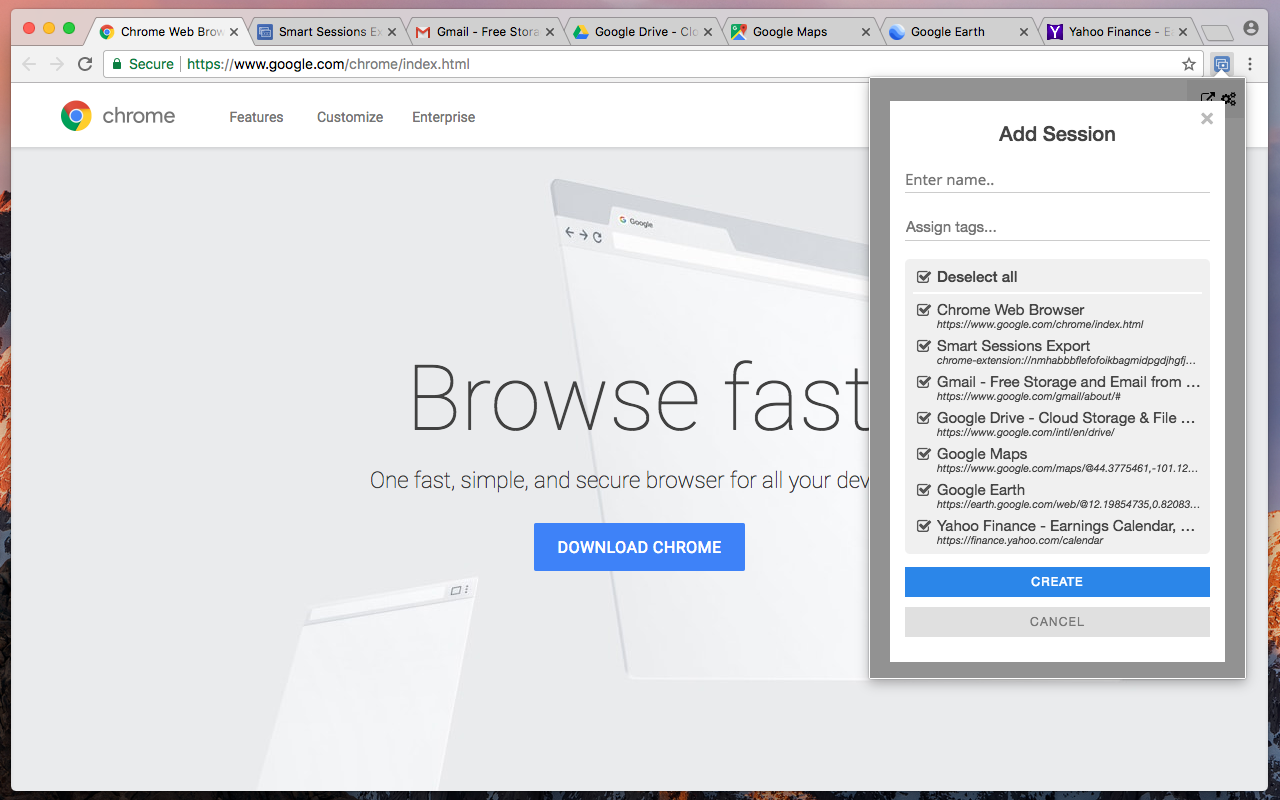Open the Chrome profile avatar icon
This screenshot has width=1280, height=800.
click(1250, 29)
